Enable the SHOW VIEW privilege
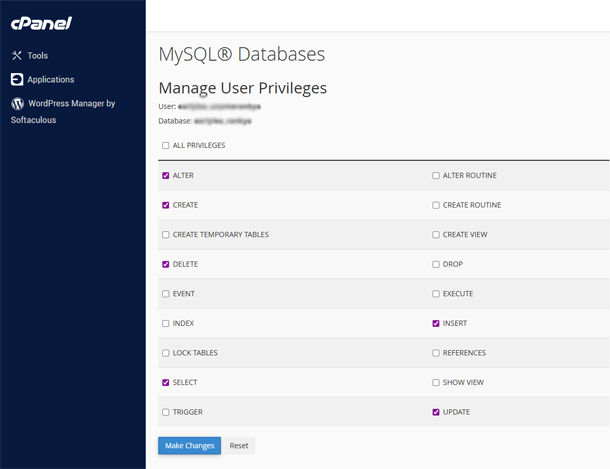The image size is (610, 469). point(436,382)
